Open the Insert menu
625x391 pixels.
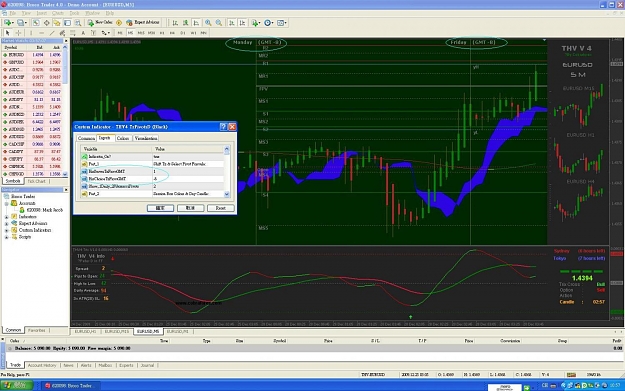41,13
